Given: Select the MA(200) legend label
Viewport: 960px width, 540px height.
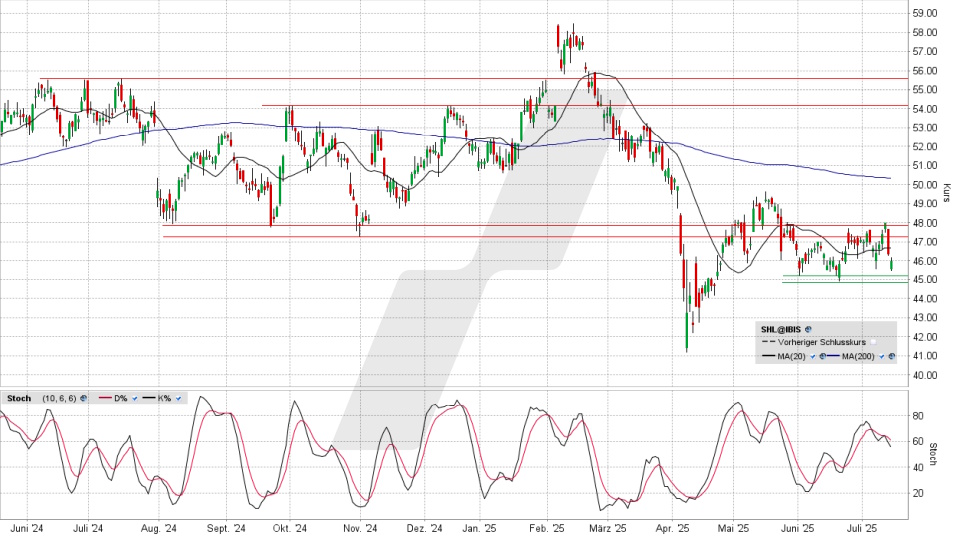Looking at the screenshot, I should (858, 356).
